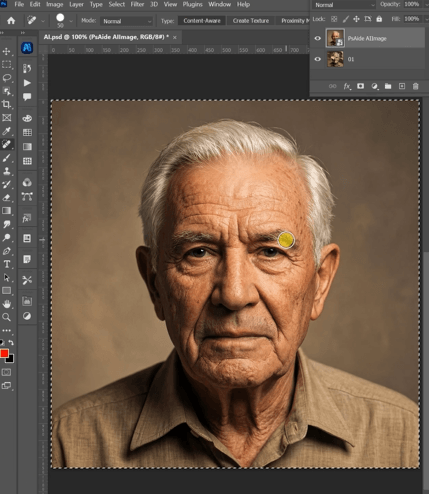Select the Frame tool
Viewport: 429px width, 494px height.
click(6, 118)
